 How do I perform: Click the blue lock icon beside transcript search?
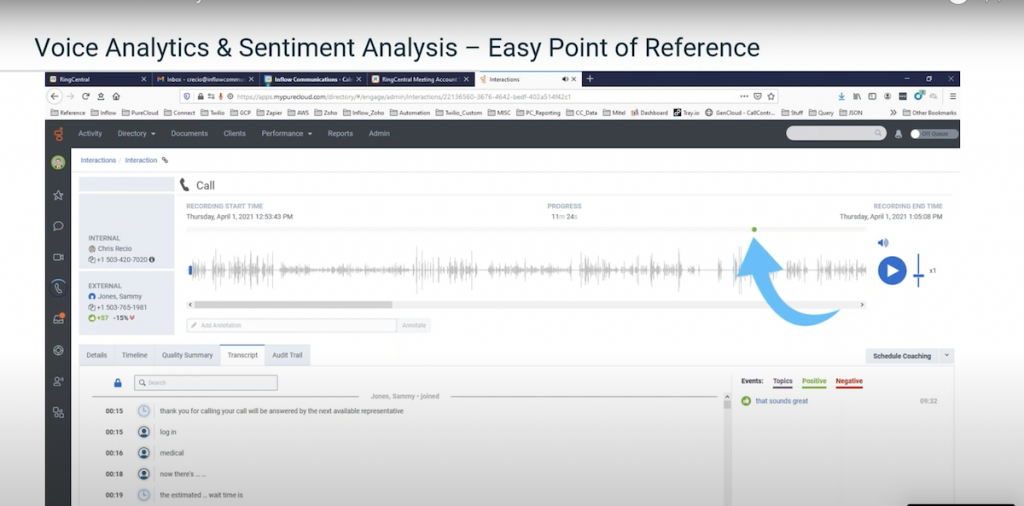coord(118,383)
